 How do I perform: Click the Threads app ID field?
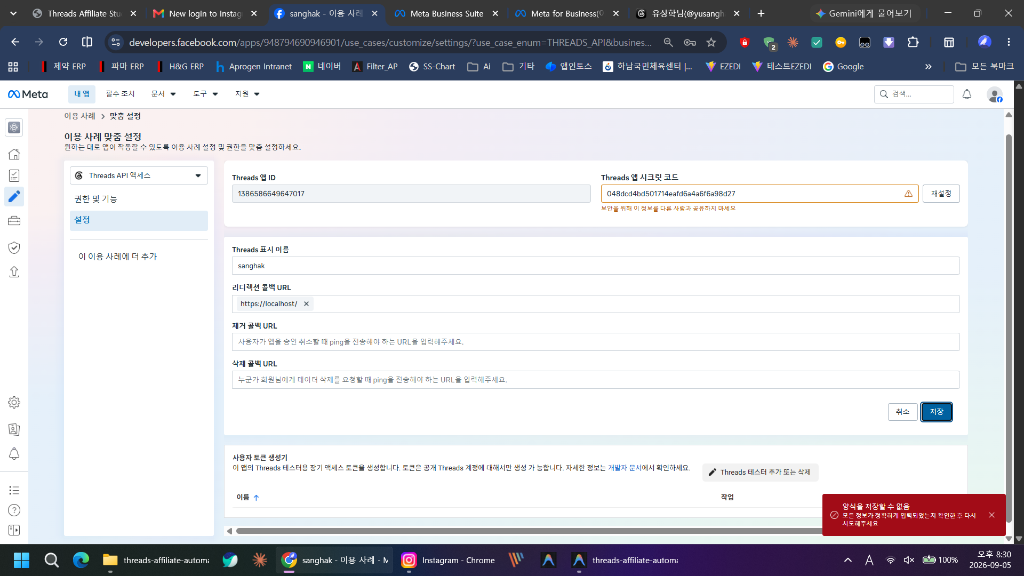click(x=411, y=193)
